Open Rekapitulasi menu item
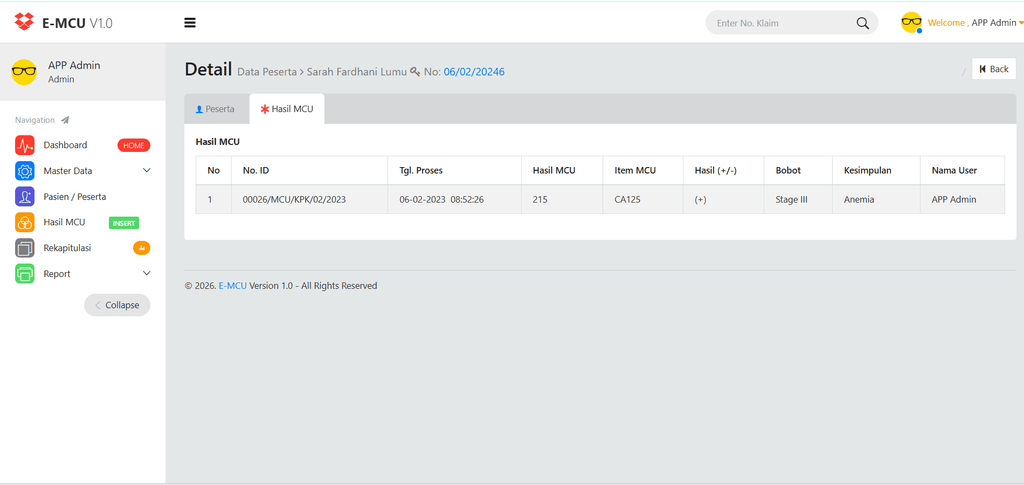1024x485 pixels. (x=67, y=248)
